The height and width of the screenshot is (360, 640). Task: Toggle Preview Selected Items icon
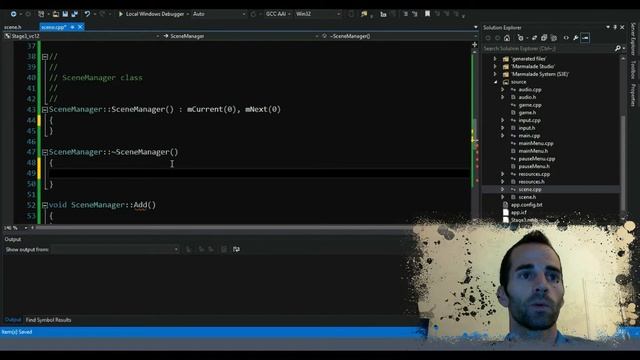[x=585, y=38]
